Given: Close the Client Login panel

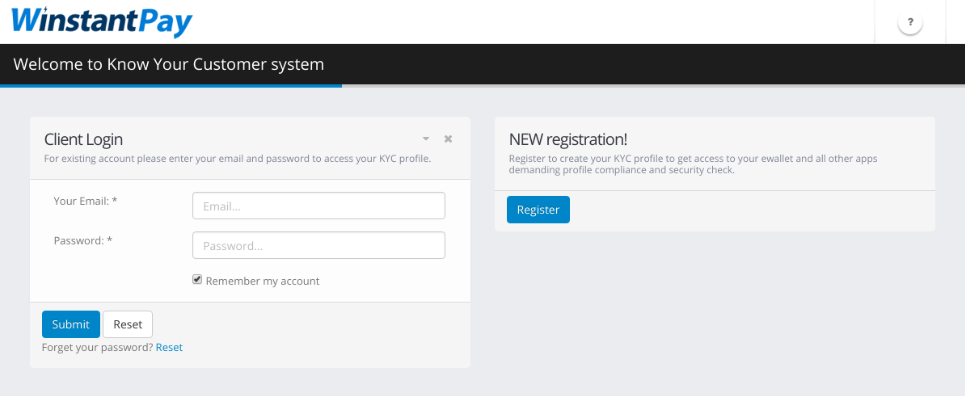Looking at the screenshot, I should 448,139.
